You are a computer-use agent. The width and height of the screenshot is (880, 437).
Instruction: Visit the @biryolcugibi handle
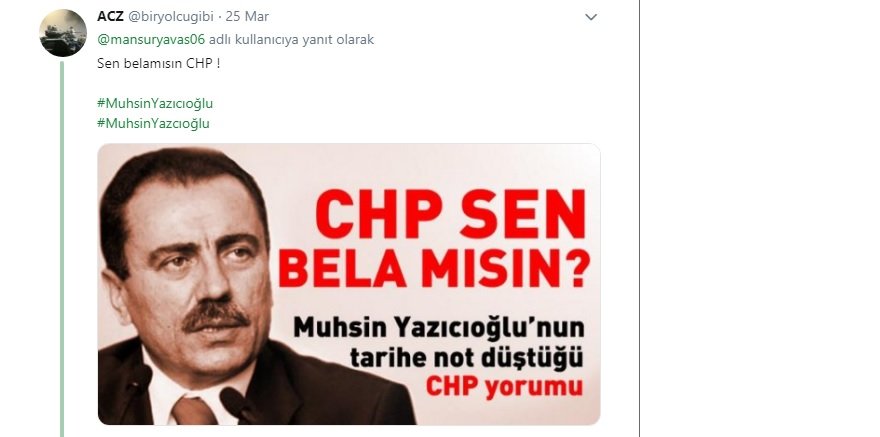click(x=171, y=17)
